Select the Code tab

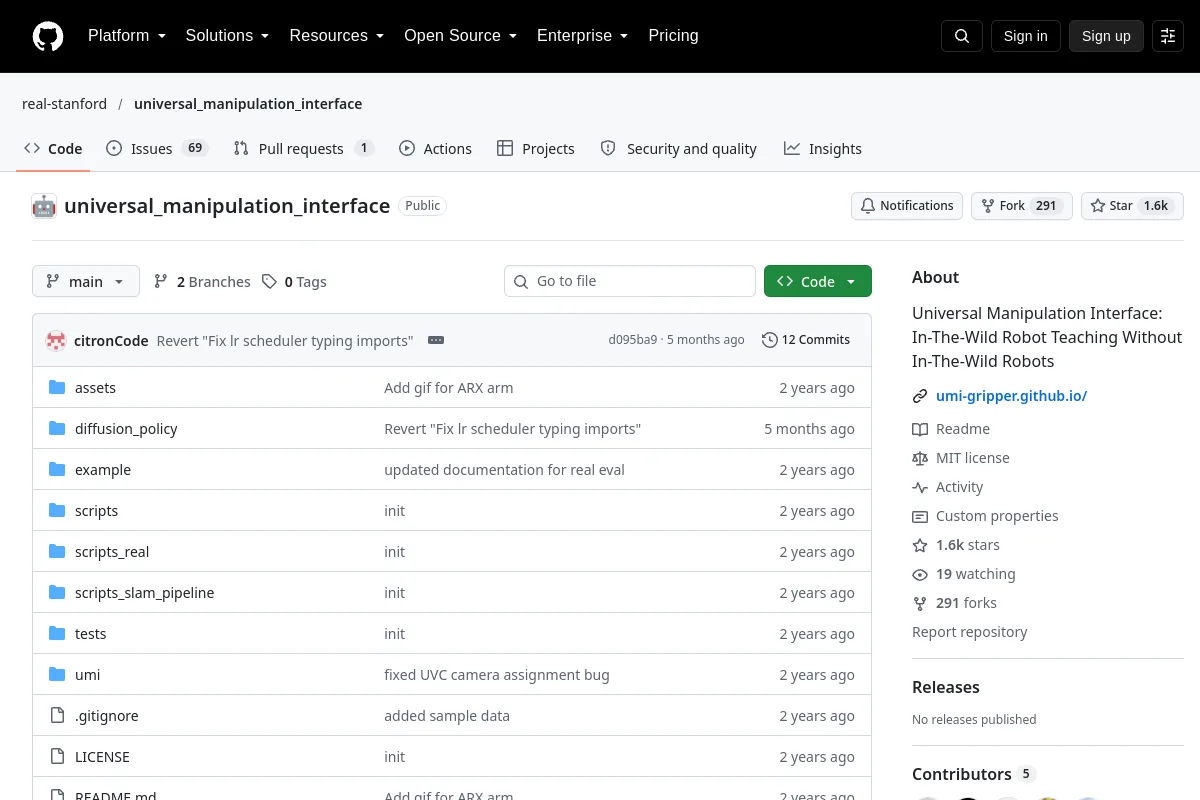point(53,148)
